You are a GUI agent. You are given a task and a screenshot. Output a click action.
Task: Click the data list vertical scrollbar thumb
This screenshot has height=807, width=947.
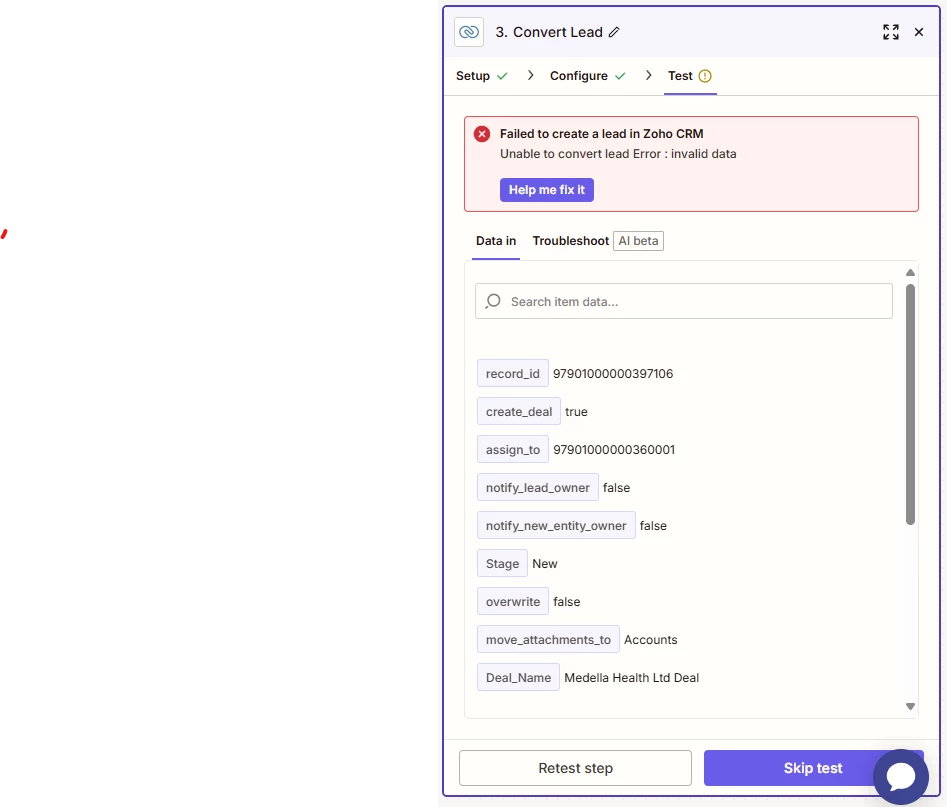point(910,404)
